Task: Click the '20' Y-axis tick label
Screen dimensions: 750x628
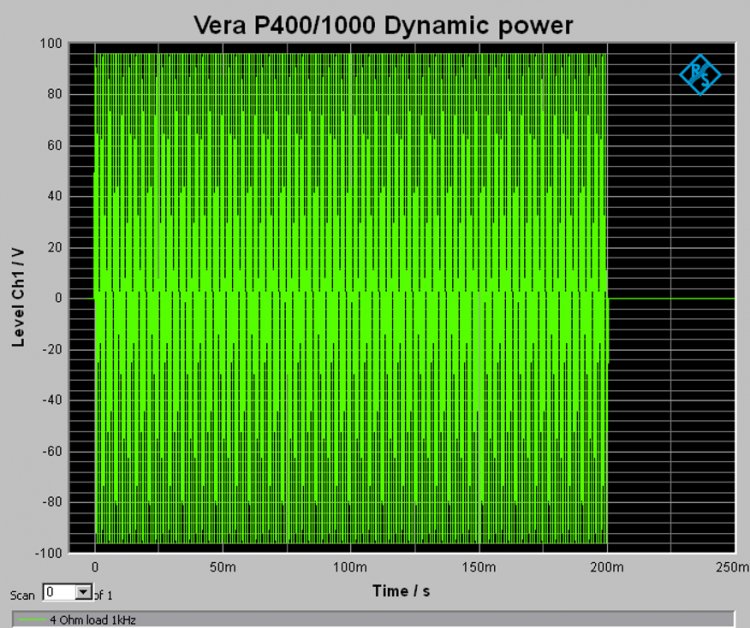Action: coord(55,248)
